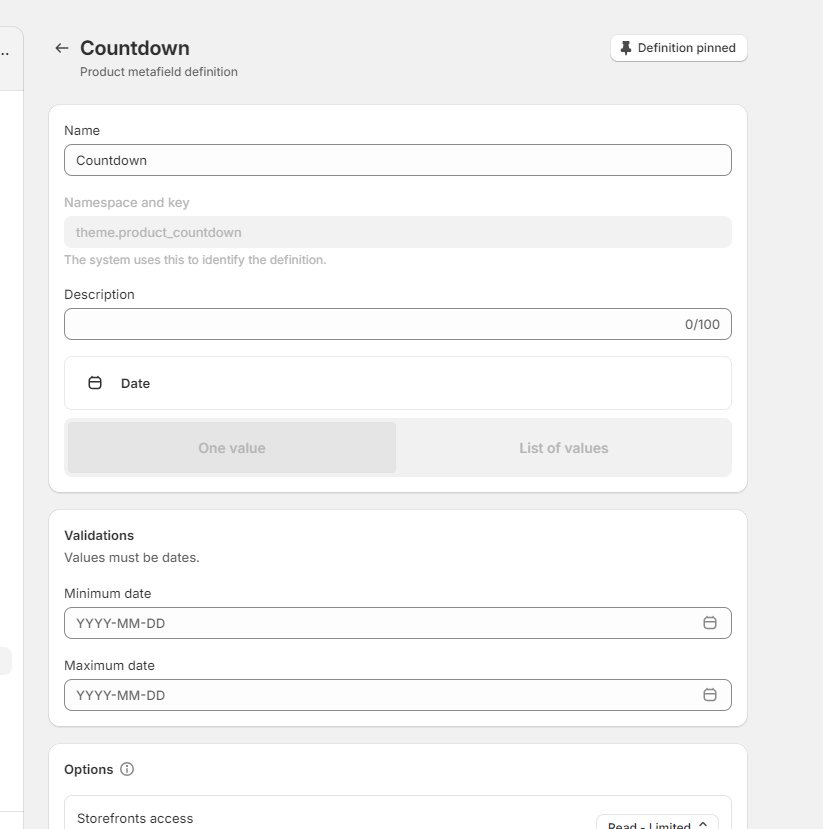Screen dimensions: 823x829
Task: Open the Minimum date calendar picker icon
Action: pyautogui.click(x=710, y=623)
